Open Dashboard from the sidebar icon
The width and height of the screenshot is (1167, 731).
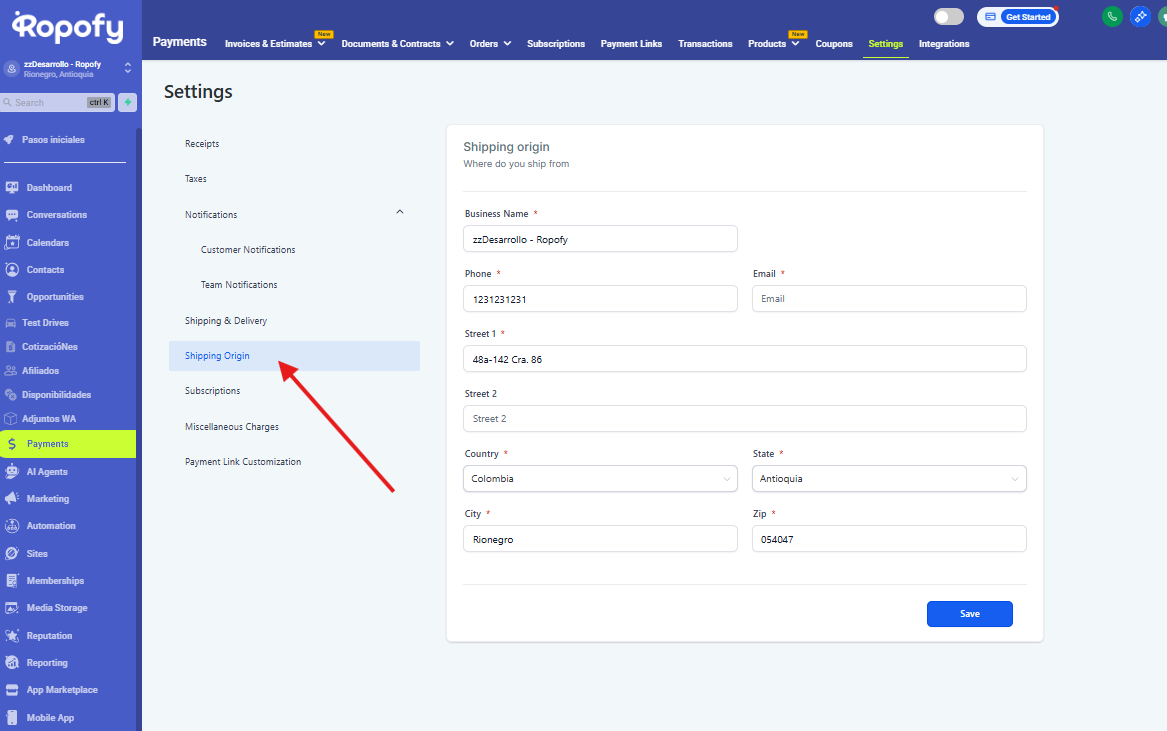click(x=12, y=188)
